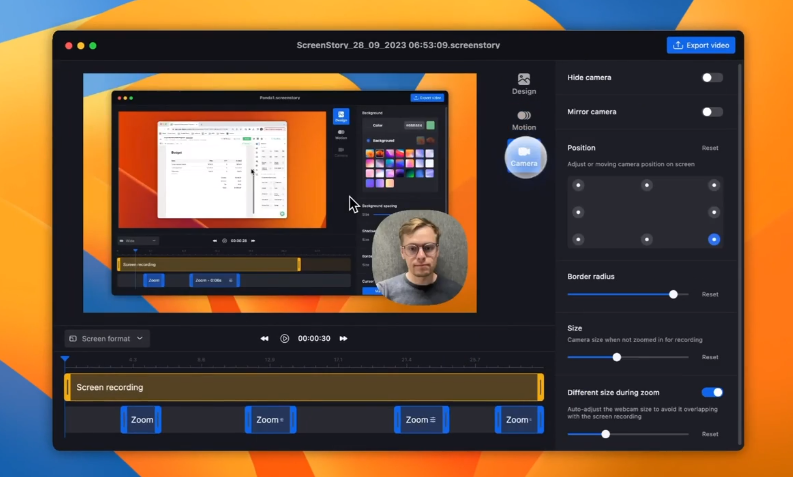This screenshot has height=477, width=793.
Task: Select the first Zoom clip on timeline
Action: (x=141, y=420)
